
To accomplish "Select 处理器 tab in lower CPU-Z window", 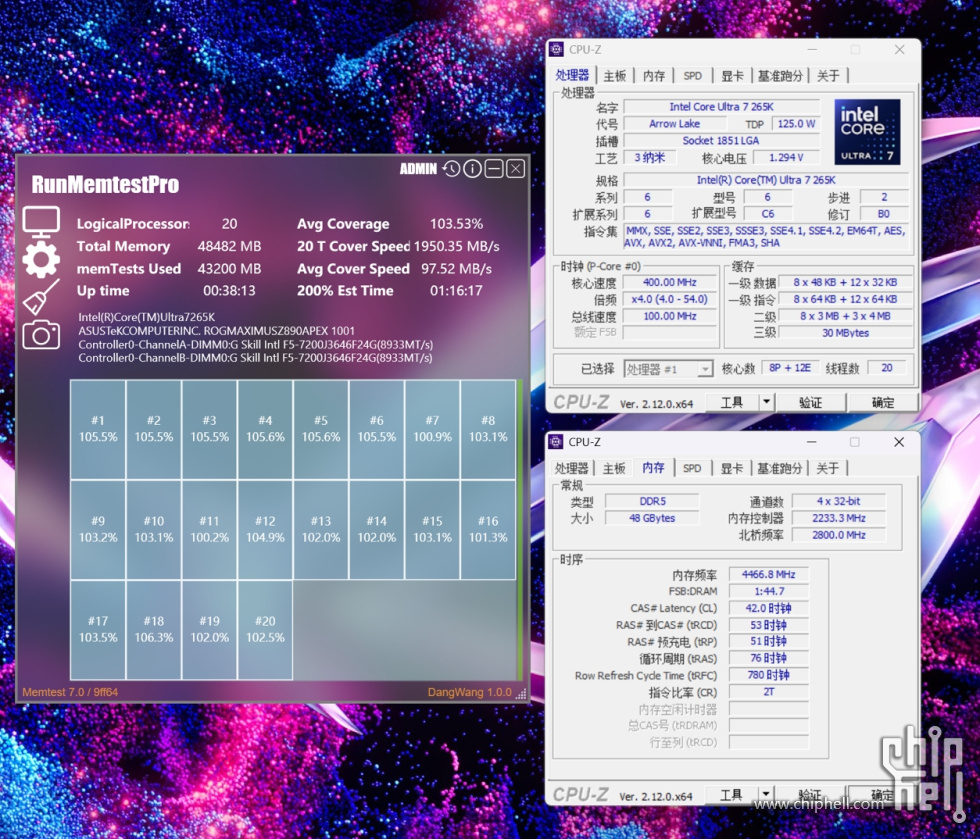I will point(572,468).
